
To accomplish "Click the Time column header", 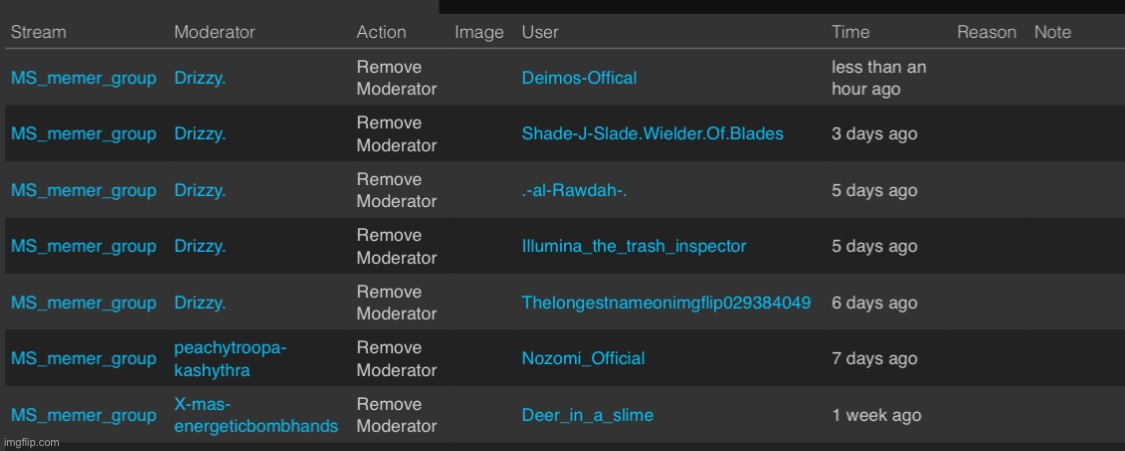I will 850,32.
